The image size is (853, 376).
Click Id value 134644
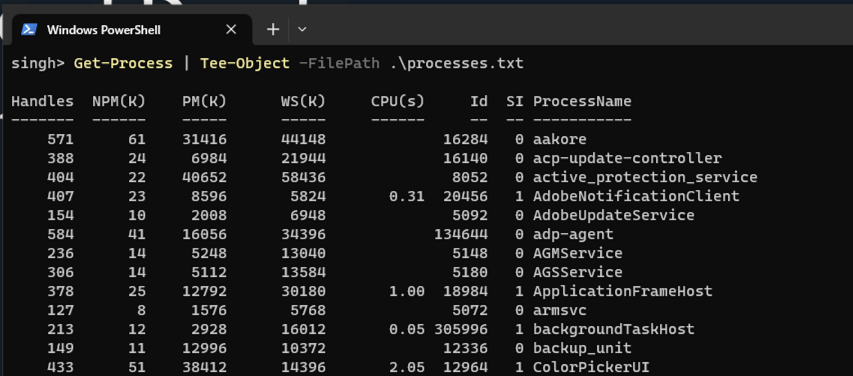[461, 234]
